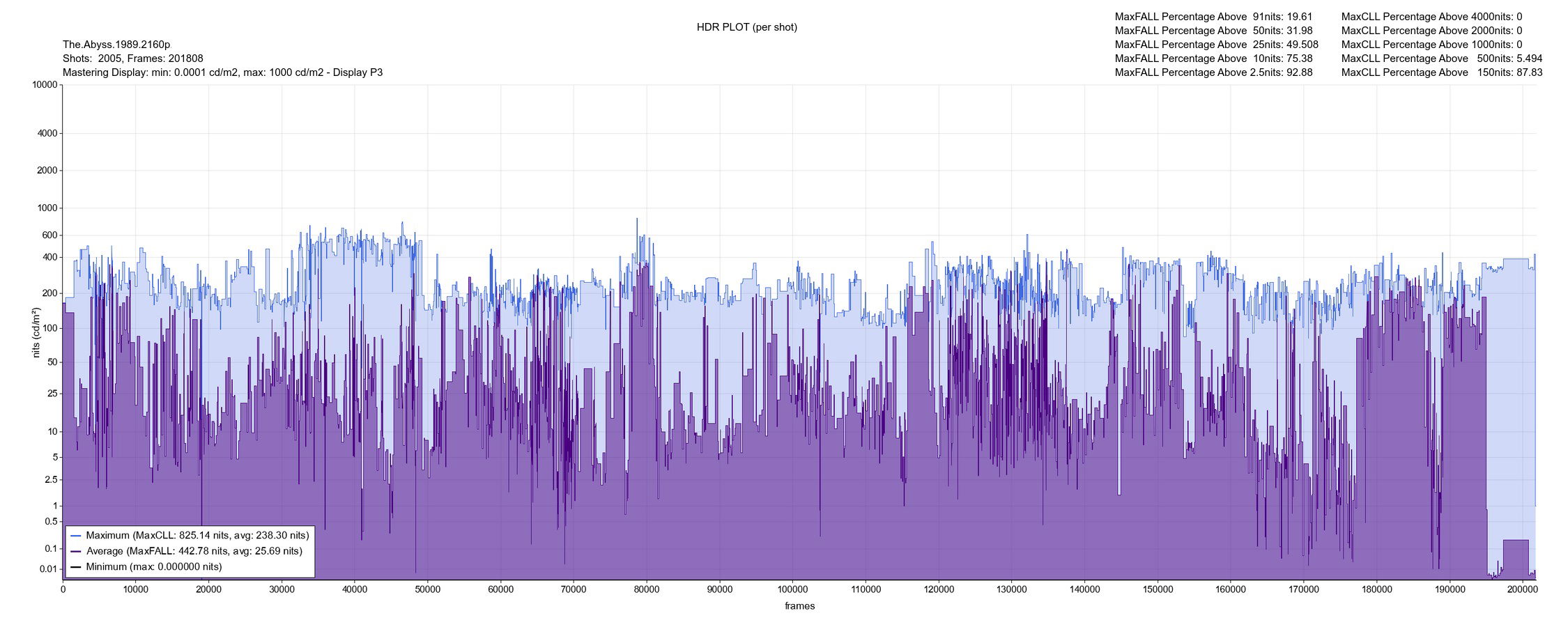
Task: Click 'MaxFALL Percentage Above 25nits: 49.508'
Action: 1217,45
